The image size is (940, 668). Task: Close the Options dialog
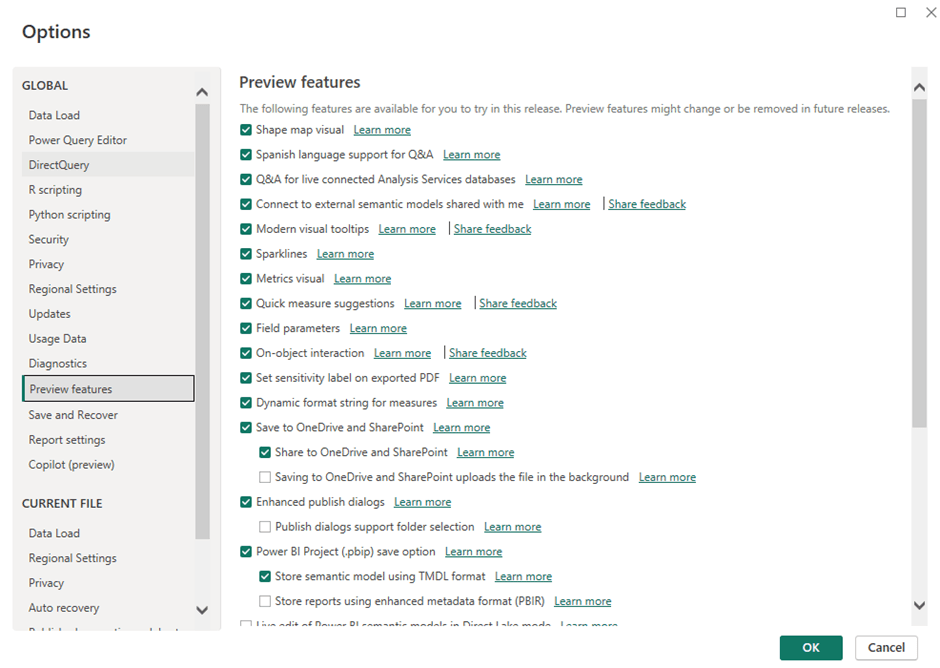click(930, 13)
